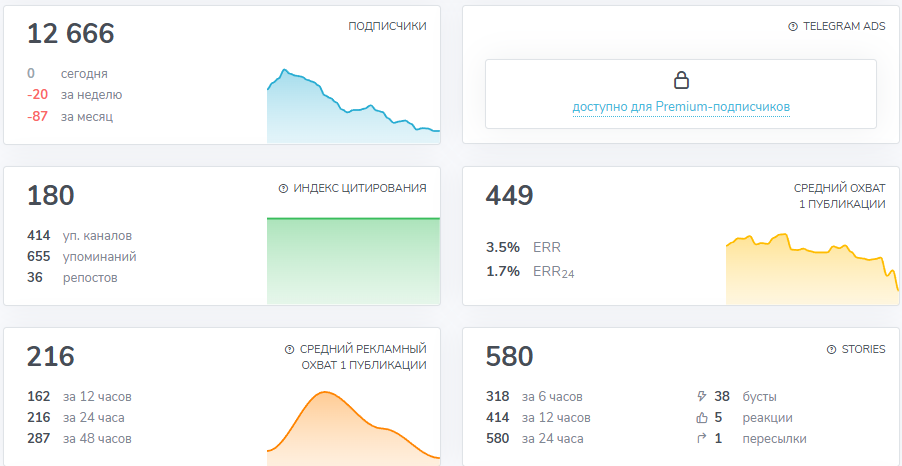Click the help icon beside СРЕДНИЙ РЕКЛАМНЫЙ ОХВАТ
Image resolution: width=902 pixels, height=466 pixels.
click(x=290, y=350)
